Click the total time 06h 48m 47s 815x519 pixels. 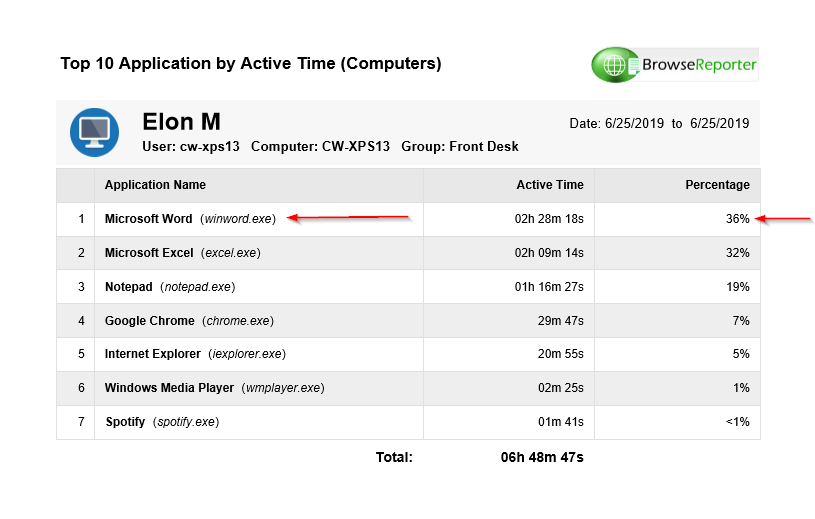[x=542, y=457]
